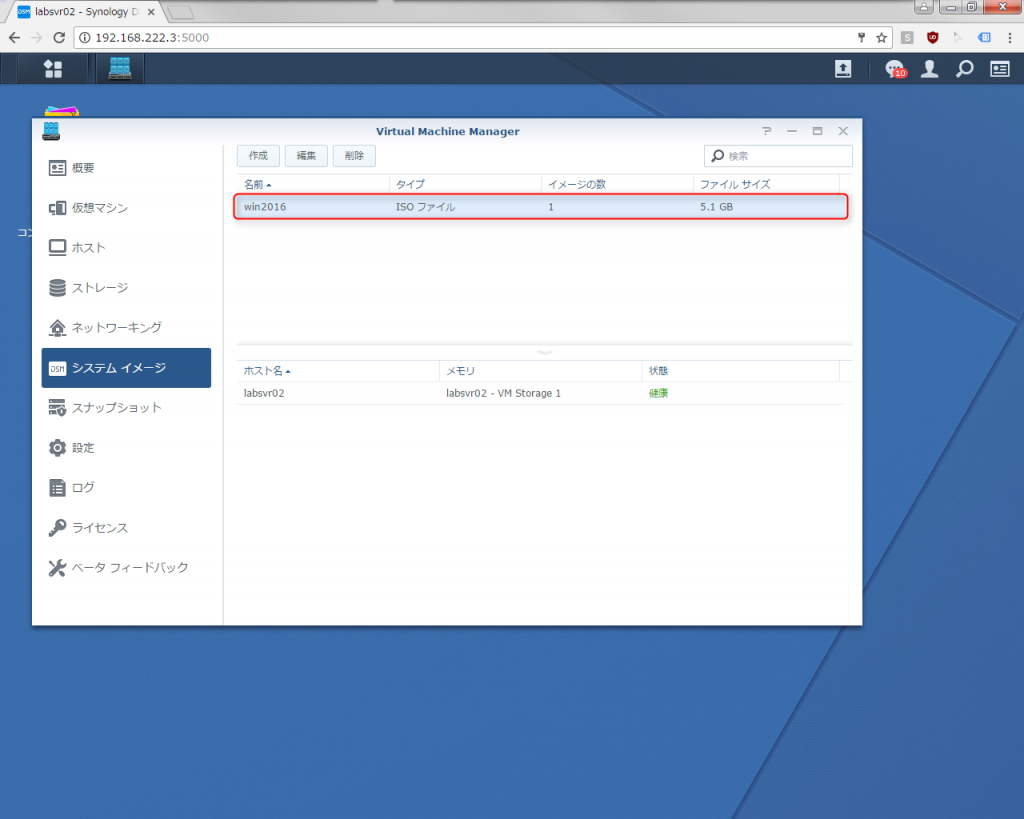This screenshot has width=1024, height=819.
Task: Go to 仮想マシン section
Action: tap(126, 208)
